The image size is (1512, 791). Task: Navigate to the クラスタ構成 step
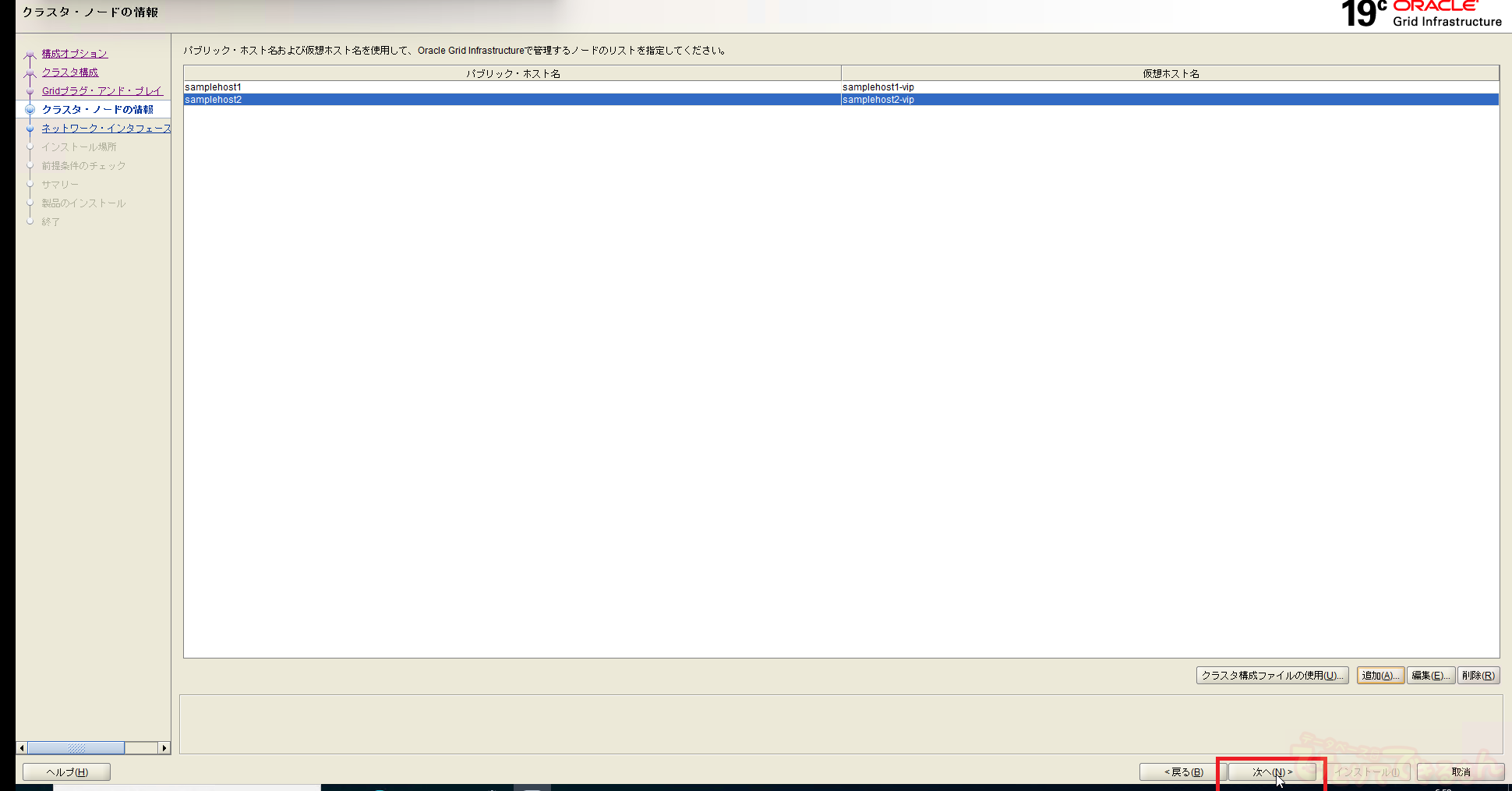click(x=70, y=72)
